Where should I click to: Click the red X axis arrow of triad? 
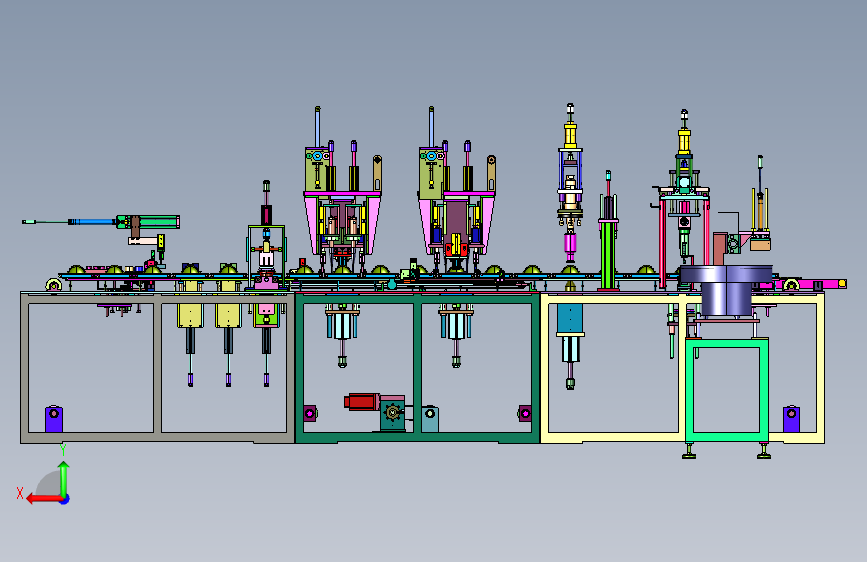(44, 499)
